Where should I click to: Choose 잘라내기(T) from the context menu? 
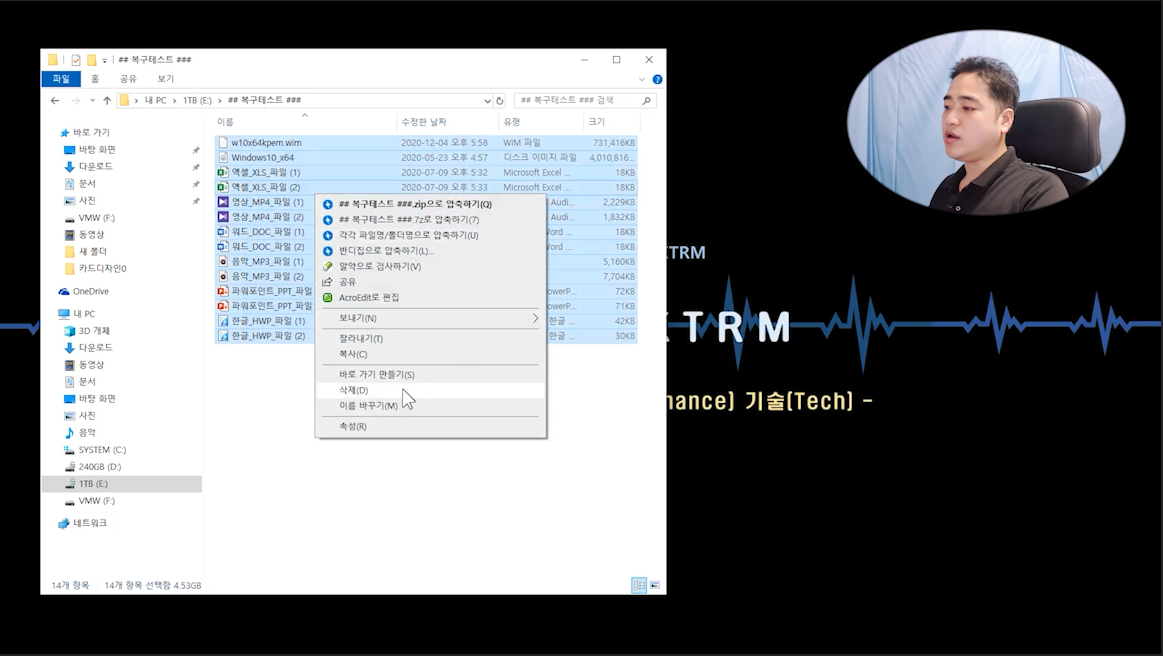430,338
